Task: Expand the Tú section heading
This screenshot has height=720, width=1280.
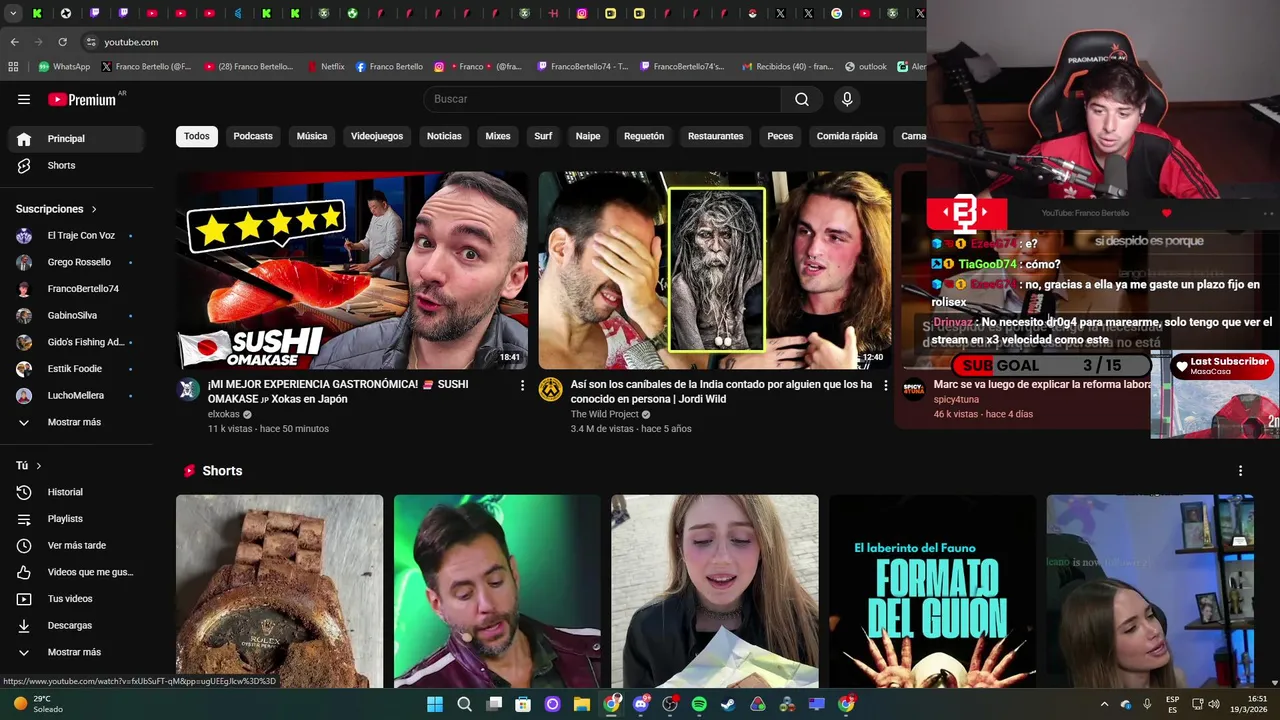Action: tap(28, 466)
